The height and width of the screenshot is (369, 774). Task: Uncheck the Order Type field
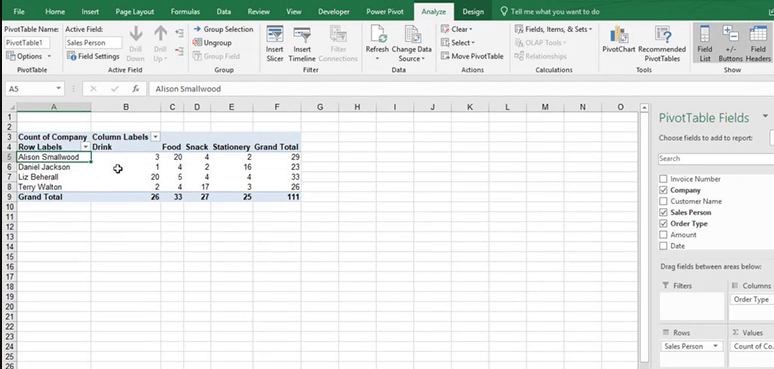663,223
